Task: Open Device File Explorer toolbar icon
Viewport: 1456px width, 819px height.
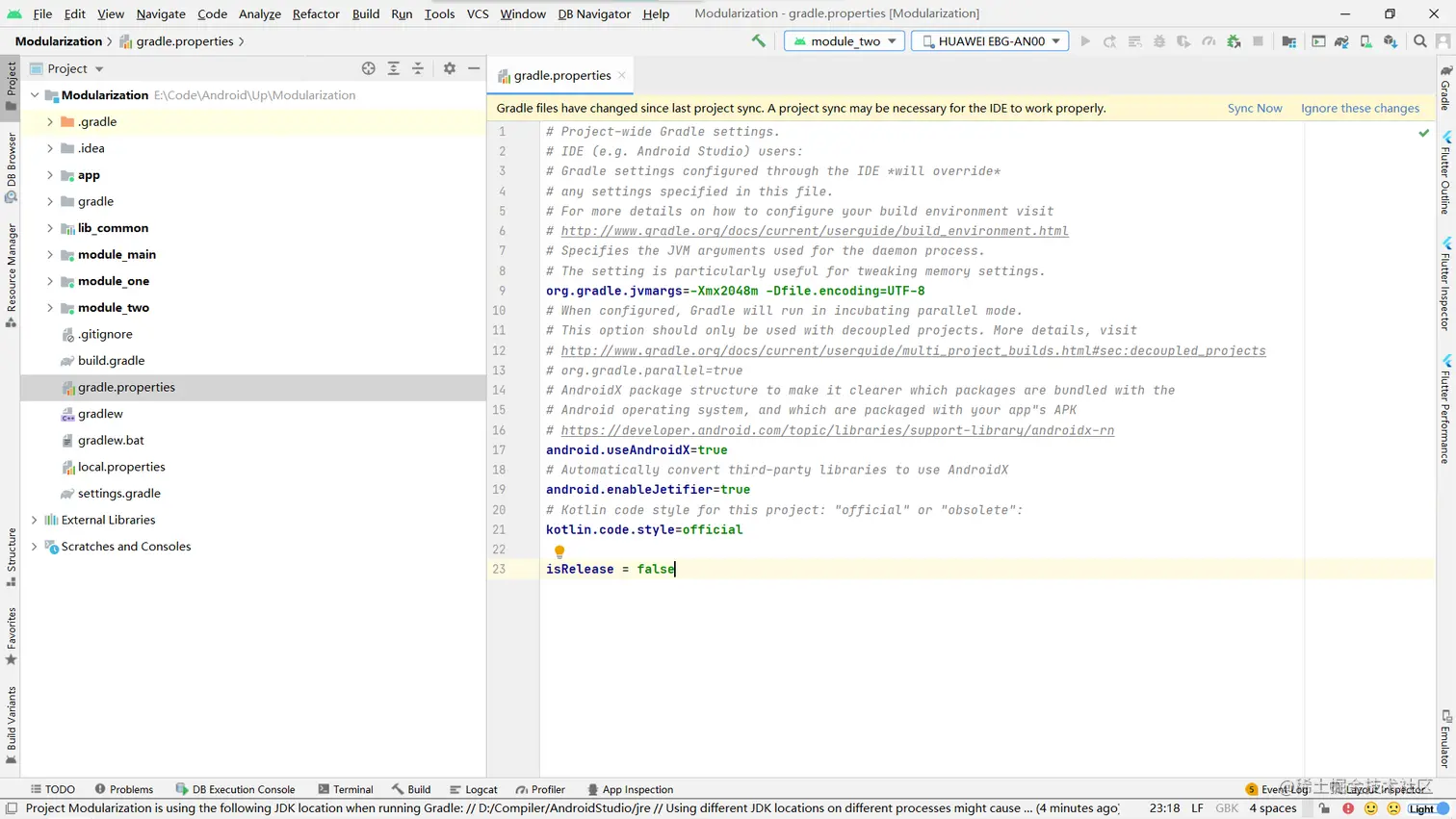Action: click(x=1288, y=41)
